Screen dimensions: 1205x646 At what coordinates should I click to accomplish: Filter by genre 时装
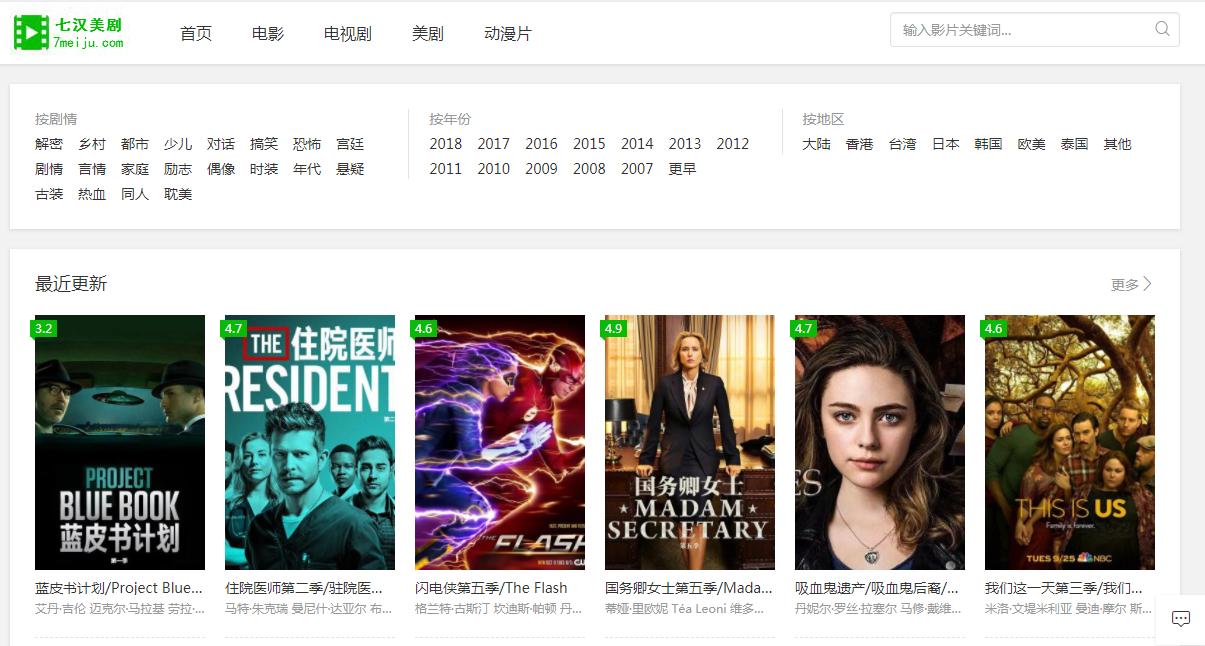coord(264,169)
